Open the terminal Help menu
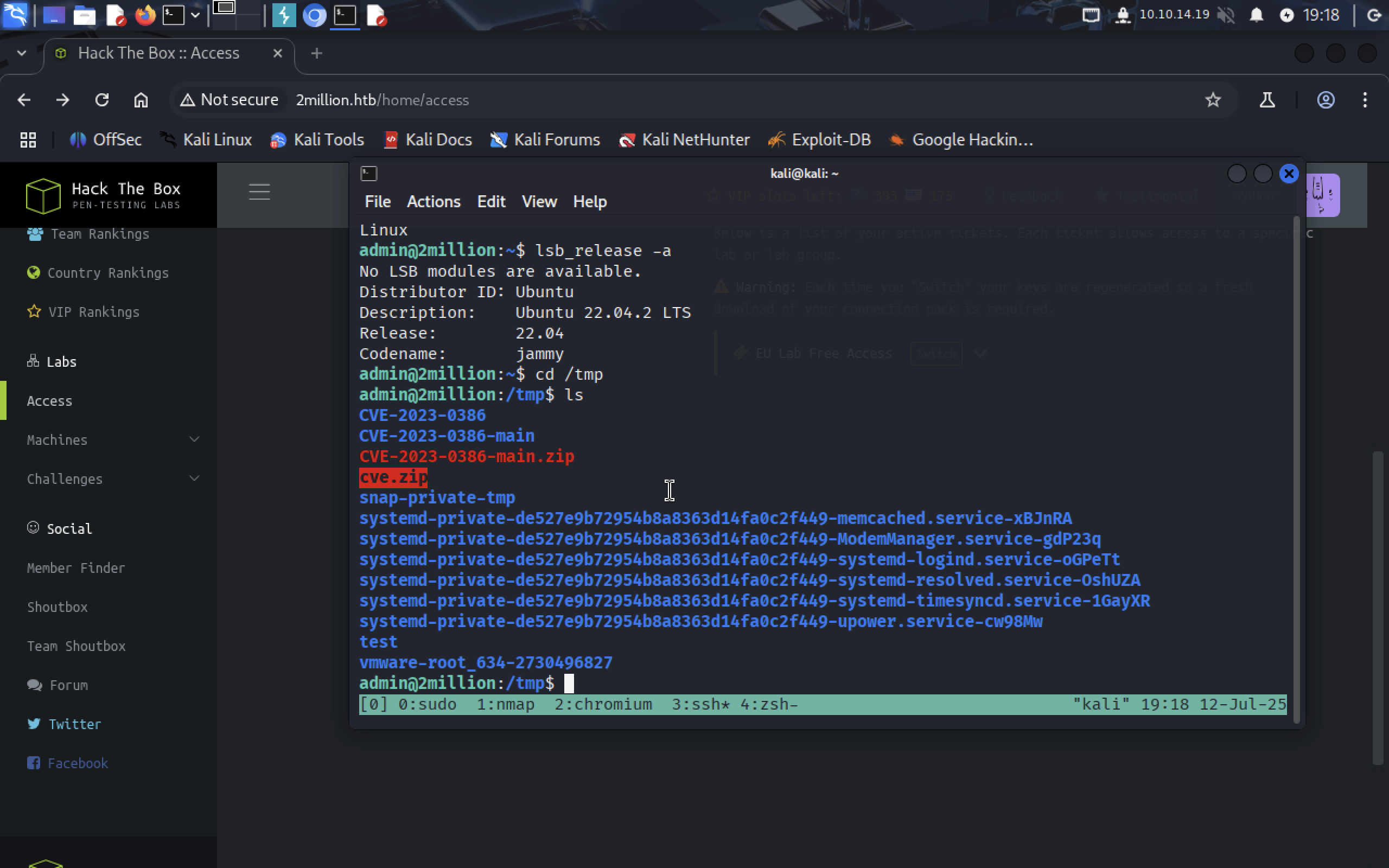1389x868 pixels. (590, 201)
